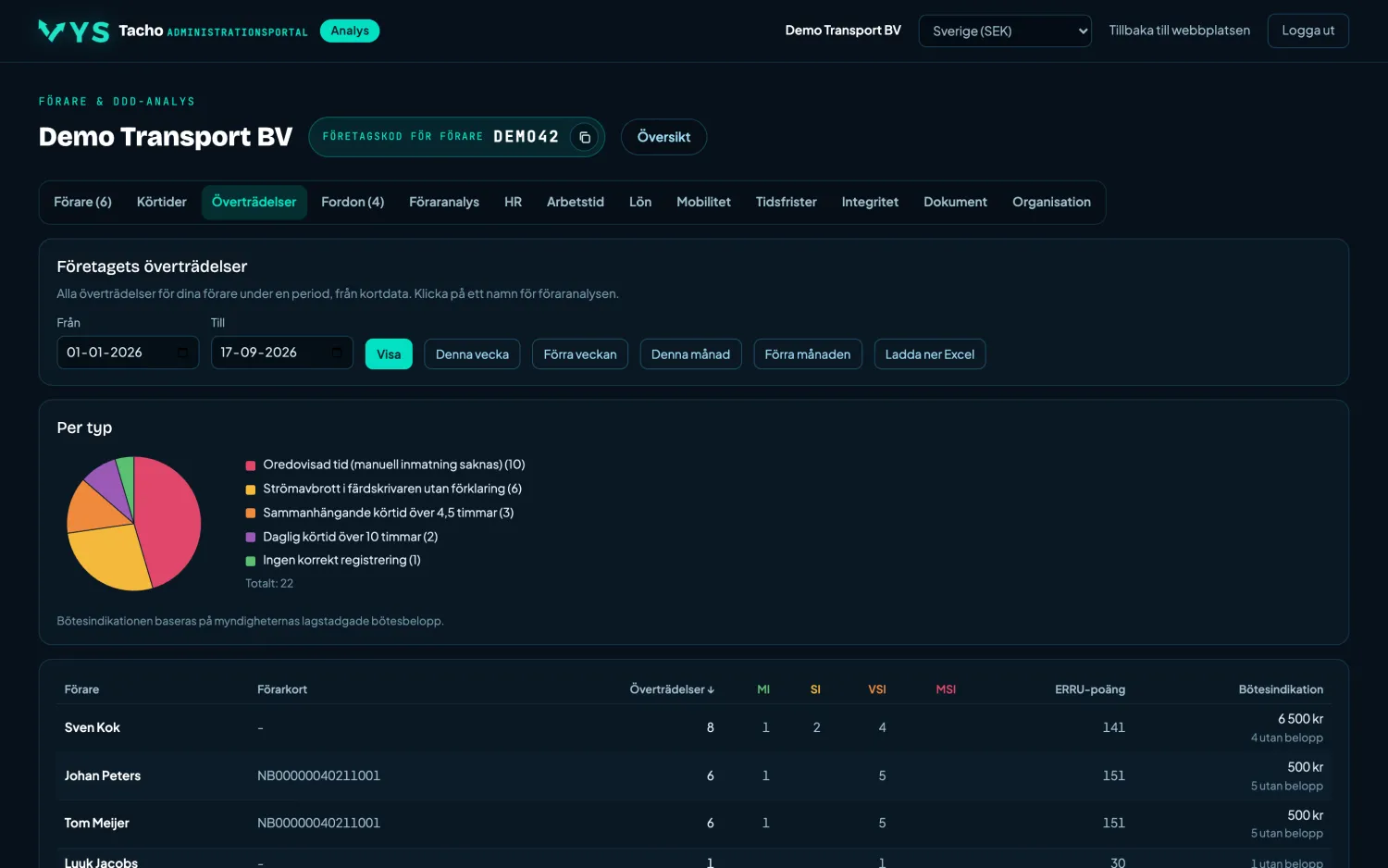Image resolution: width=1388 pixels, height=868 pixels.
Task: Filter by Denna månad
Action: point(690,354)
